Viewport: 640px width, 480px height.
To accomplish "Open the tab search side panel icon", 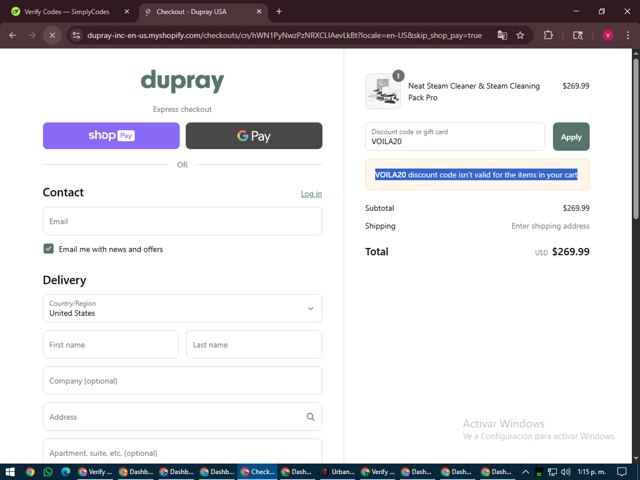I will coord(578,36).
